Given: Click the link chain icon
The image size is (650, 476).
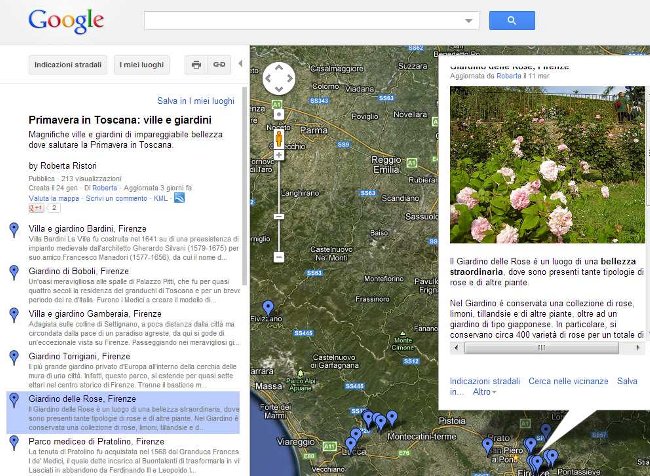Looking at the screenshot, I should pos(219,65).
